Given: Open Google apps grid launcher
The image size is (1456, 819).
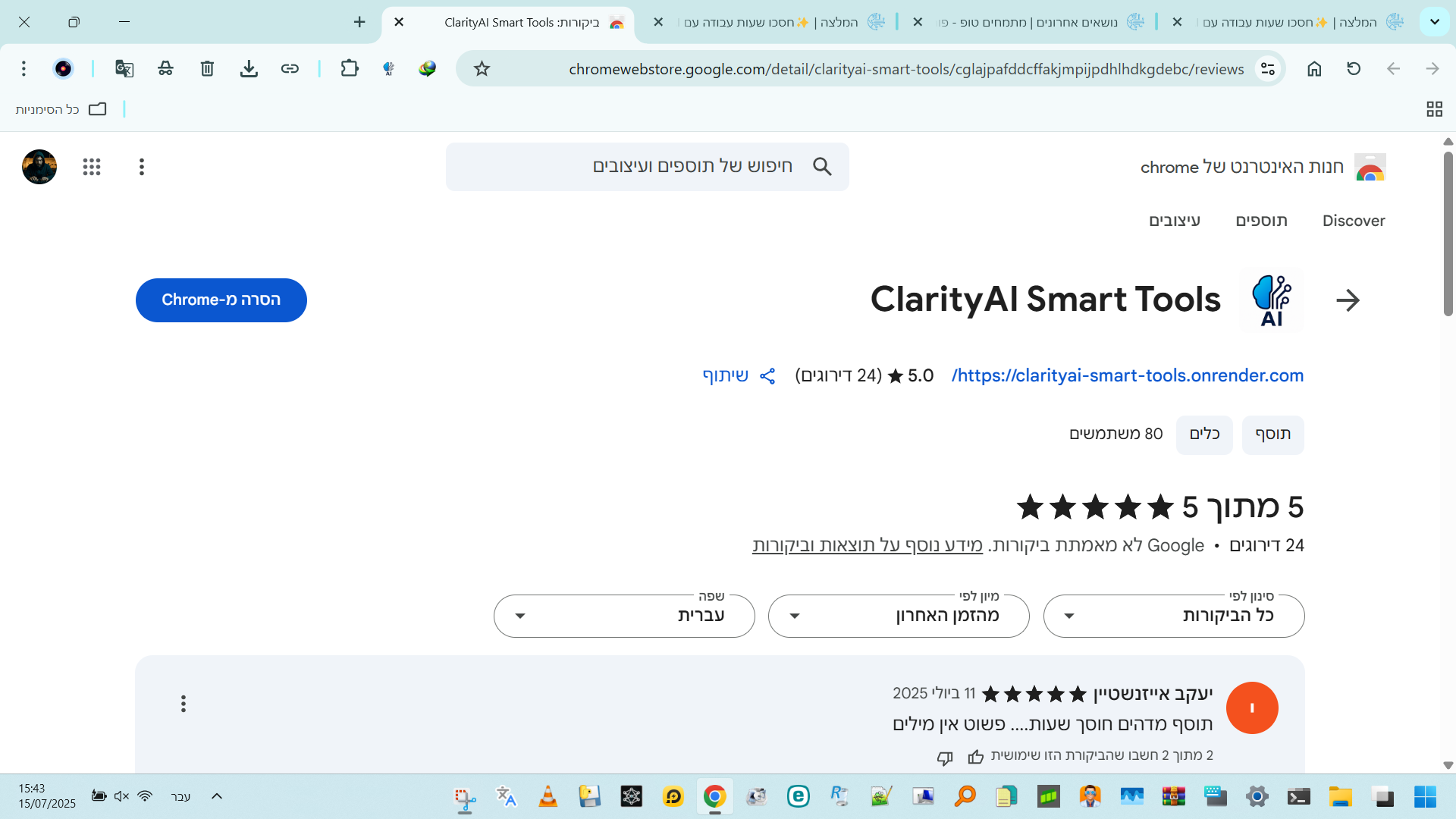Looking at the screenshot, I should click(92, 167).
